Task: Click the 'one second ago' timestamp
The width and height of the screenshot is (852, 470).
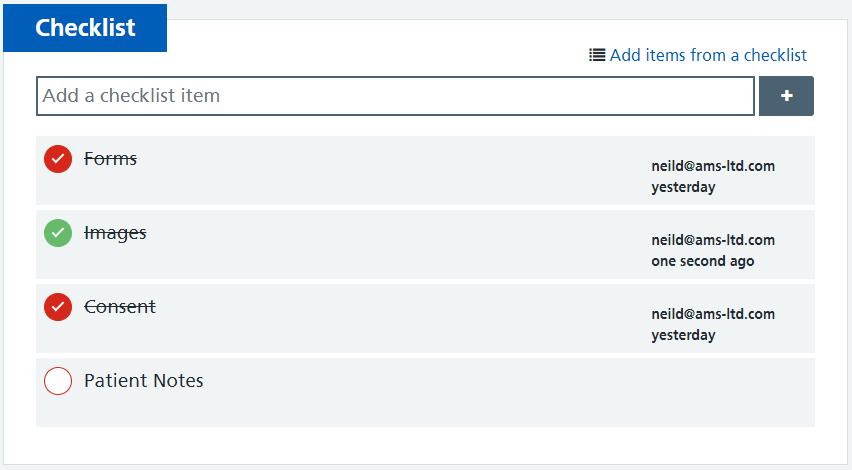Action: [703, 261]
